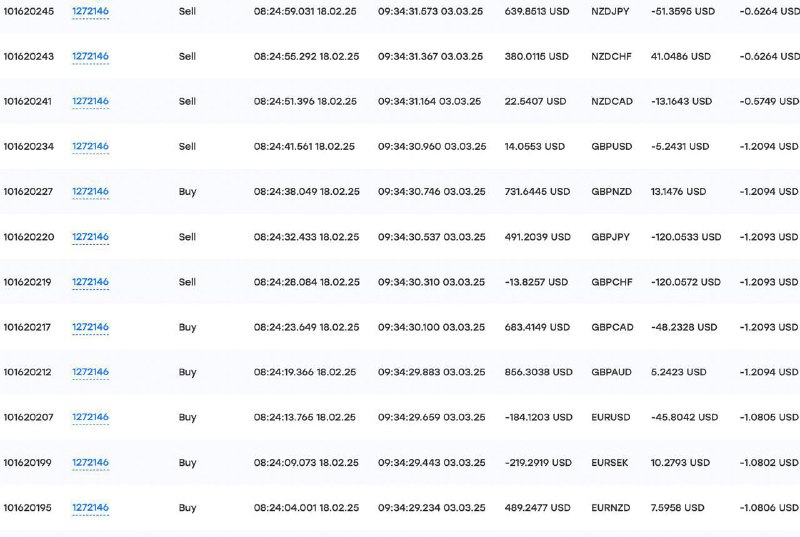Open account link 1272146 in GBPNZD row
Screen dimensions: 800x537
(90, 191)
